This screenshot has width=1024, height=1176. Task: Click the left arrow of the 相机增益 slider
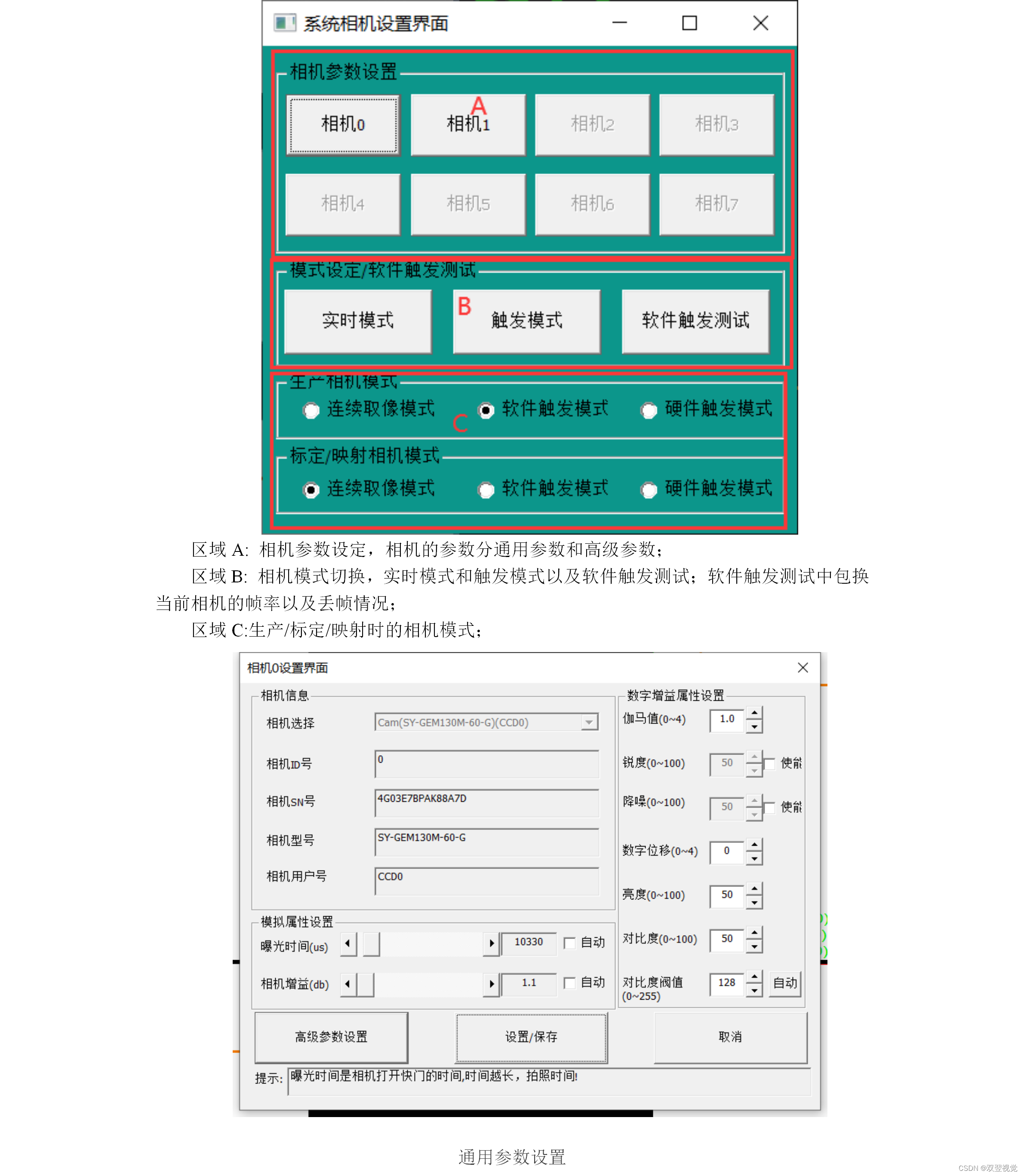(348, 984)
